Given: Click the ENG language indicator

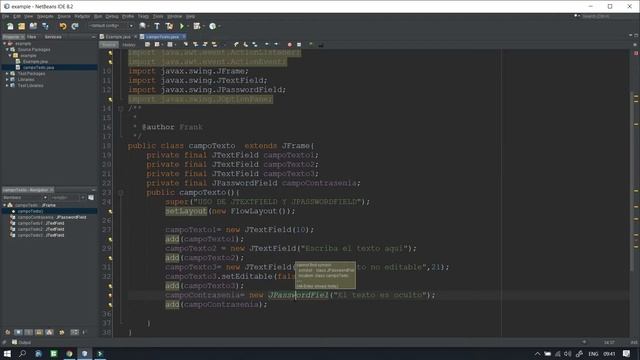Looking at the screenshot, I should coord(593,354).
